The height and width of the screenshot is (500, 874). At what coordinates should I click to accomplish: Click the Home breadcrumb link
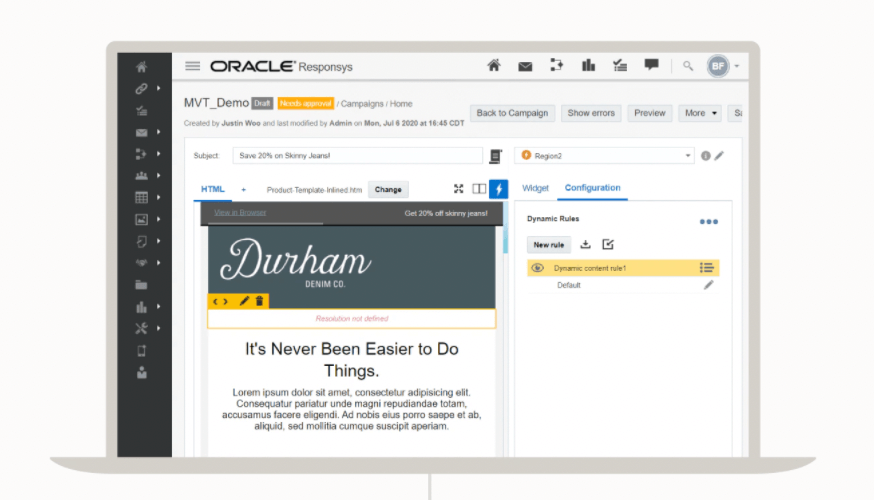(401, 104)
